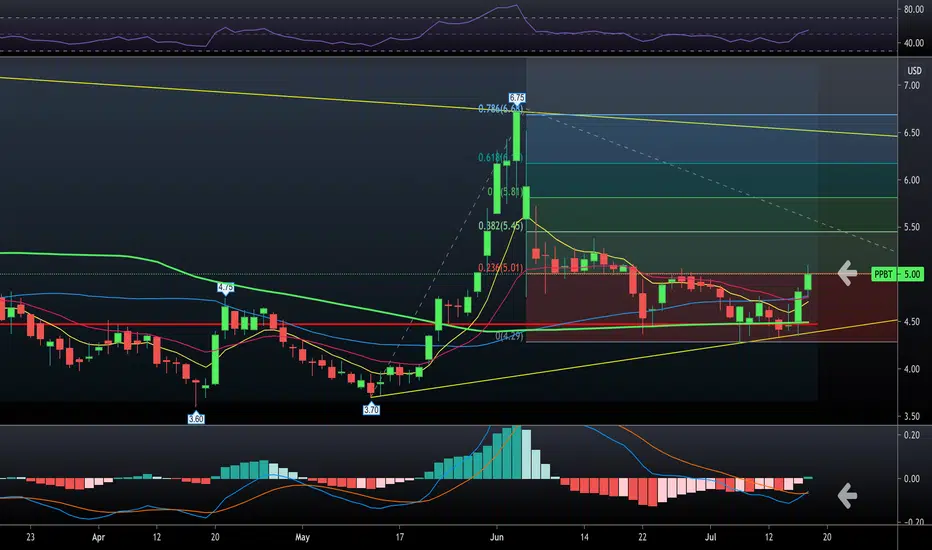This screenshot has height=550, width=932.
Task: Click the 22 date label on time axis
Action: [643, 537]
